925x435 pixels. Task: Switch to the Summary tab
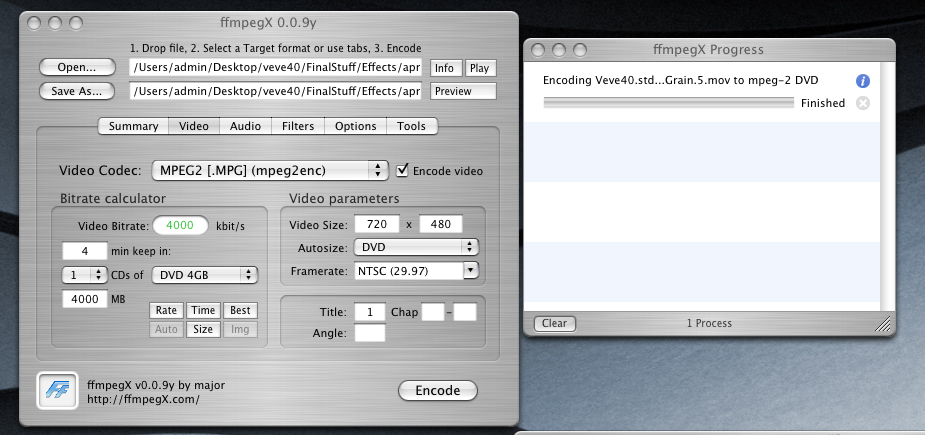click(133, 126)
